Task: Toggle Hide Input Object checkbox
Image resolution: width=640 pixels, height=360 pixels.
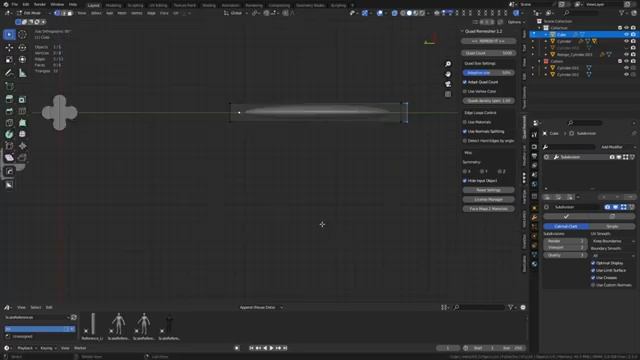Action: tap(465, 181)
